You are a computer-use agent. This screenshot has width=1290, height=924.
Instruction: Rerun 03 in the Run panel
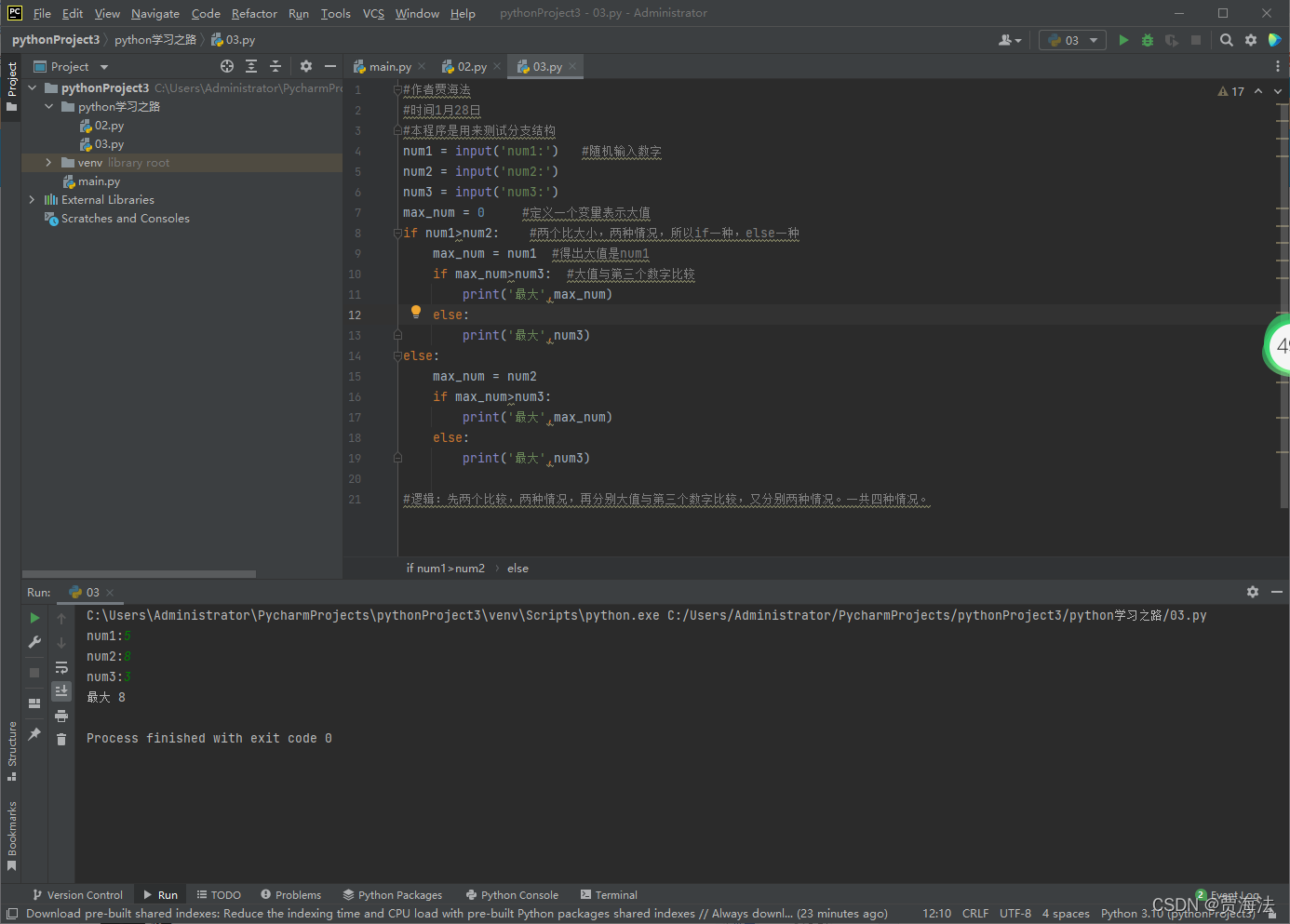point(34,618)
